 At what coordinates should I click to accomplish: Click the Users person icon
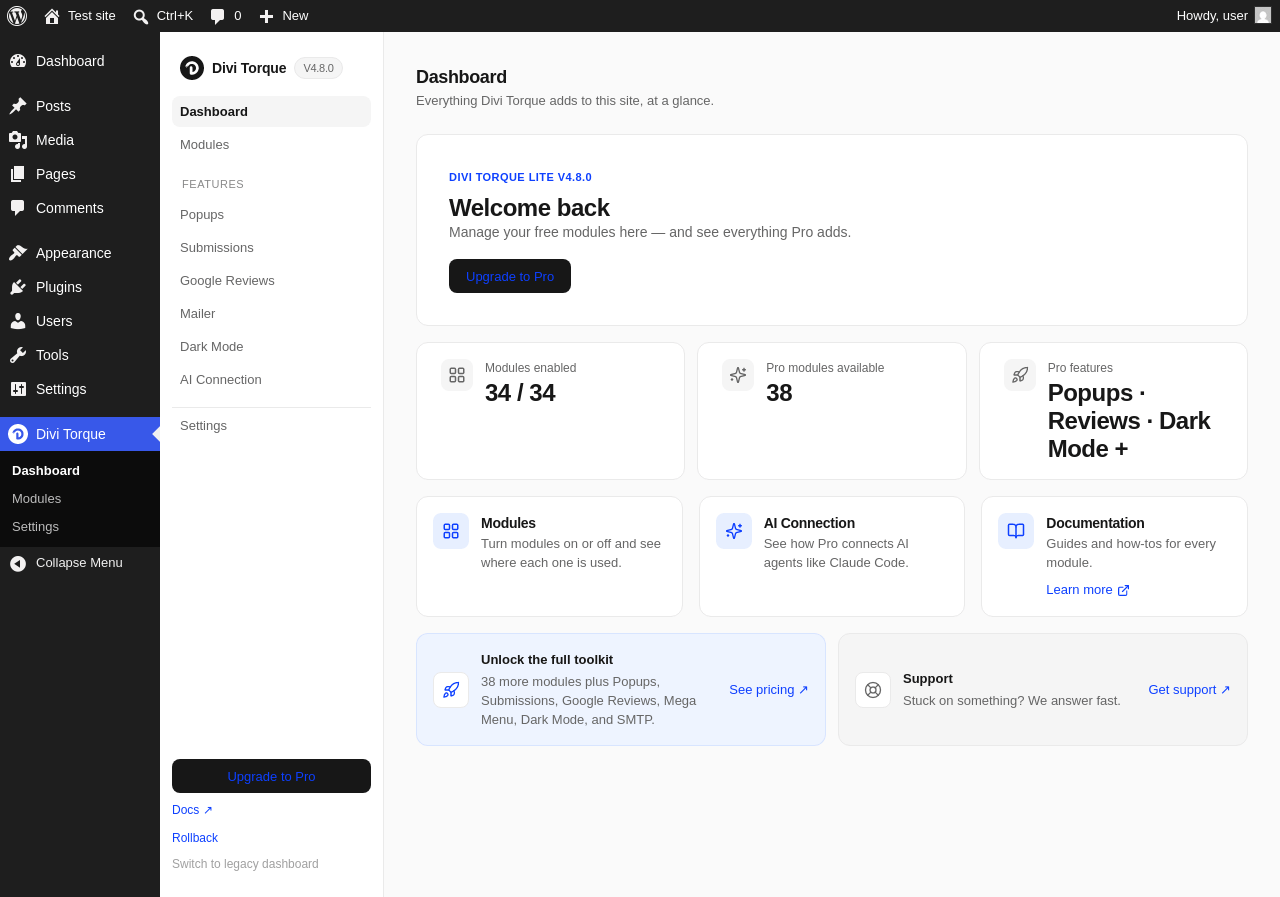click(x=18, y=321)
